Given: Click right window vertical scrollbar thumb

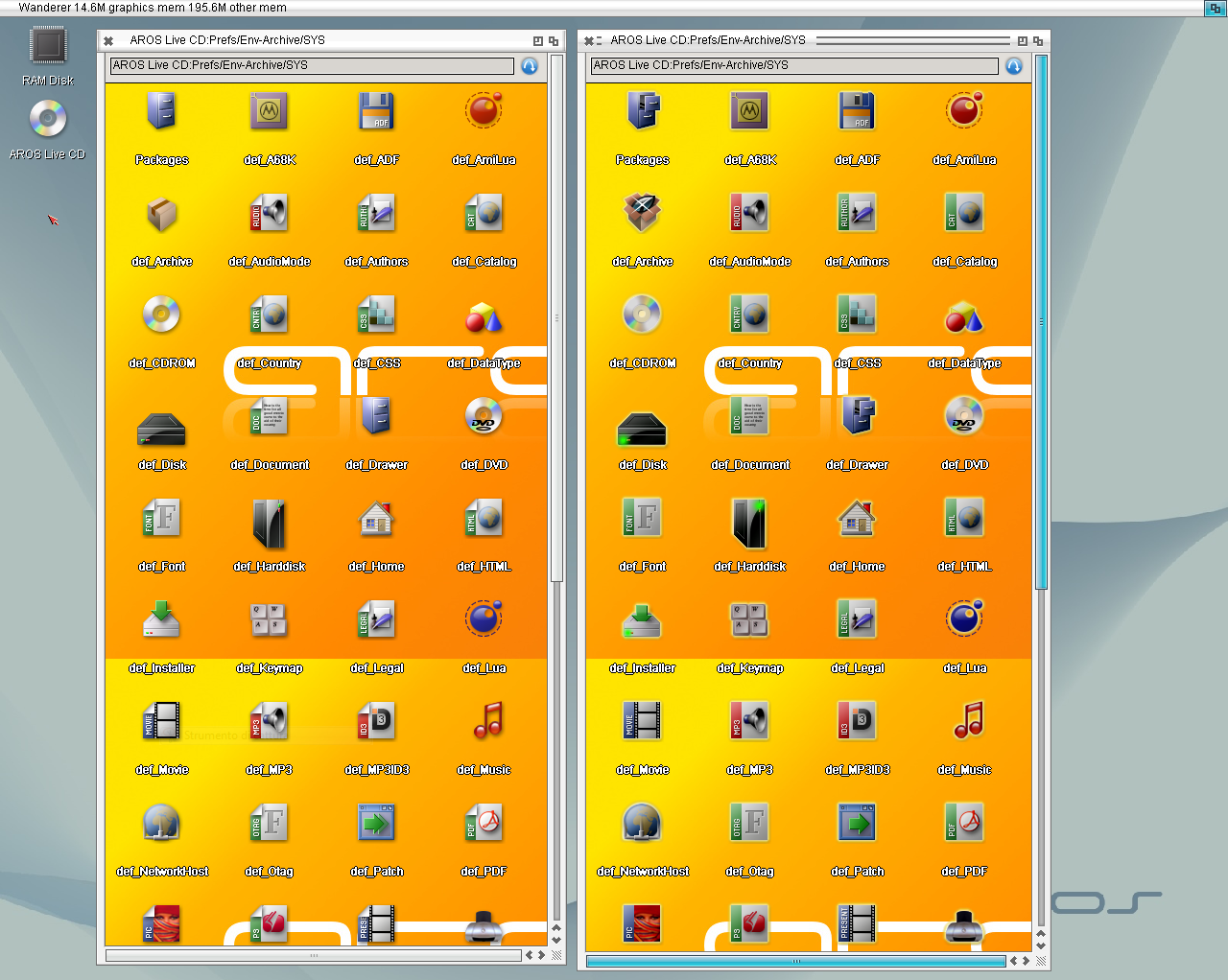Looking at the screenshot, I should pos(1041,321).
